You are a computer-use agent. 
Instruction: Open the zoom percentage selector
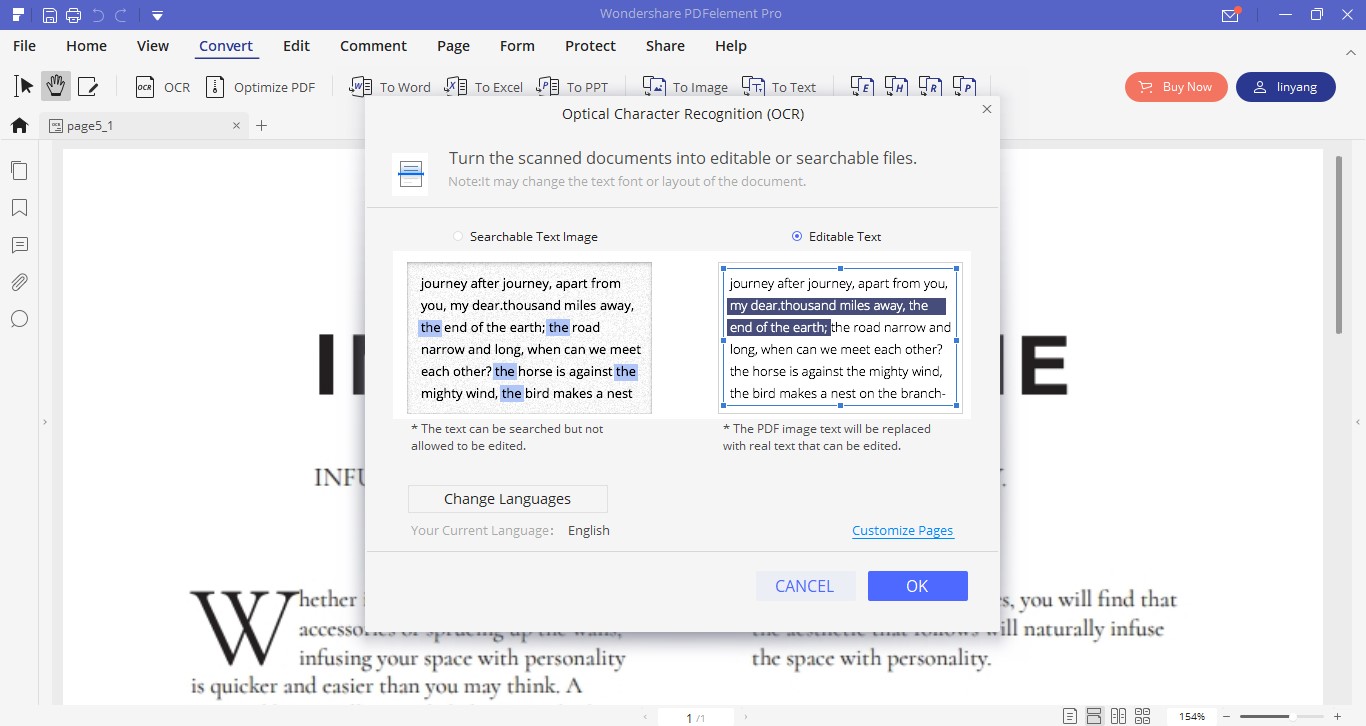coord(1193,716)
